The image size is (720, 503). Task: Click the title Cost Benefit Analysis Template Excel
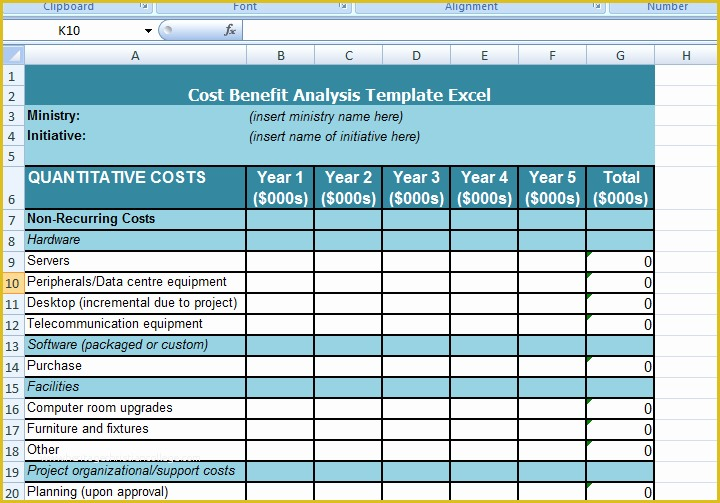[339, 95]
